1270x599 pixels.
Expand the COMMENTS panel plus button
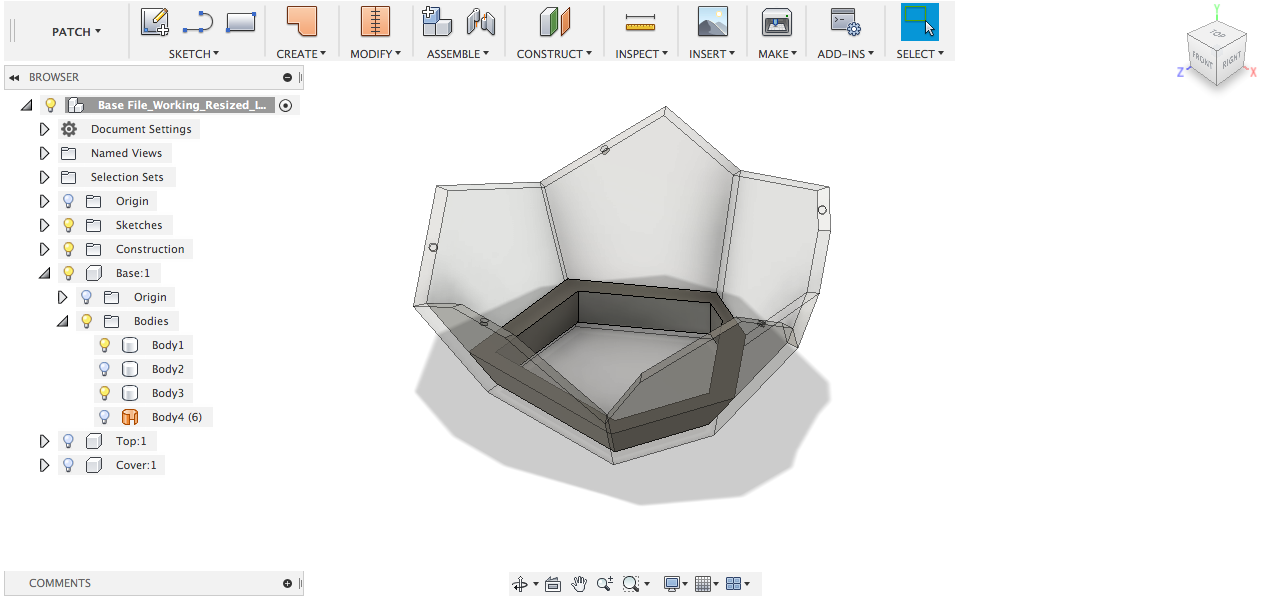coord(288,583)
